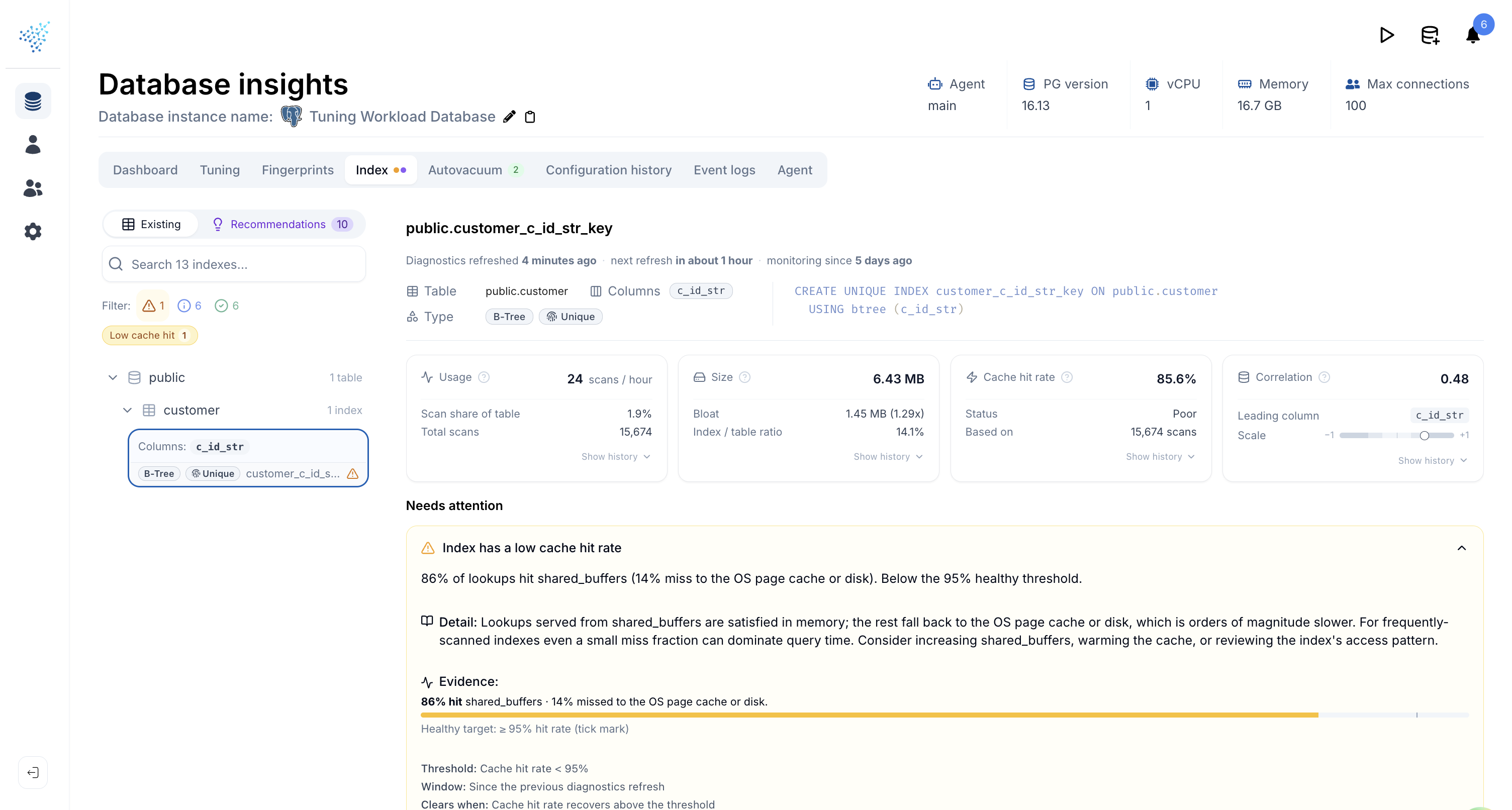Image resolution: width=1512 pixels, height=810 pixels.
Task: Click the c_id_str column chip in details
Action: coord(701,291)
